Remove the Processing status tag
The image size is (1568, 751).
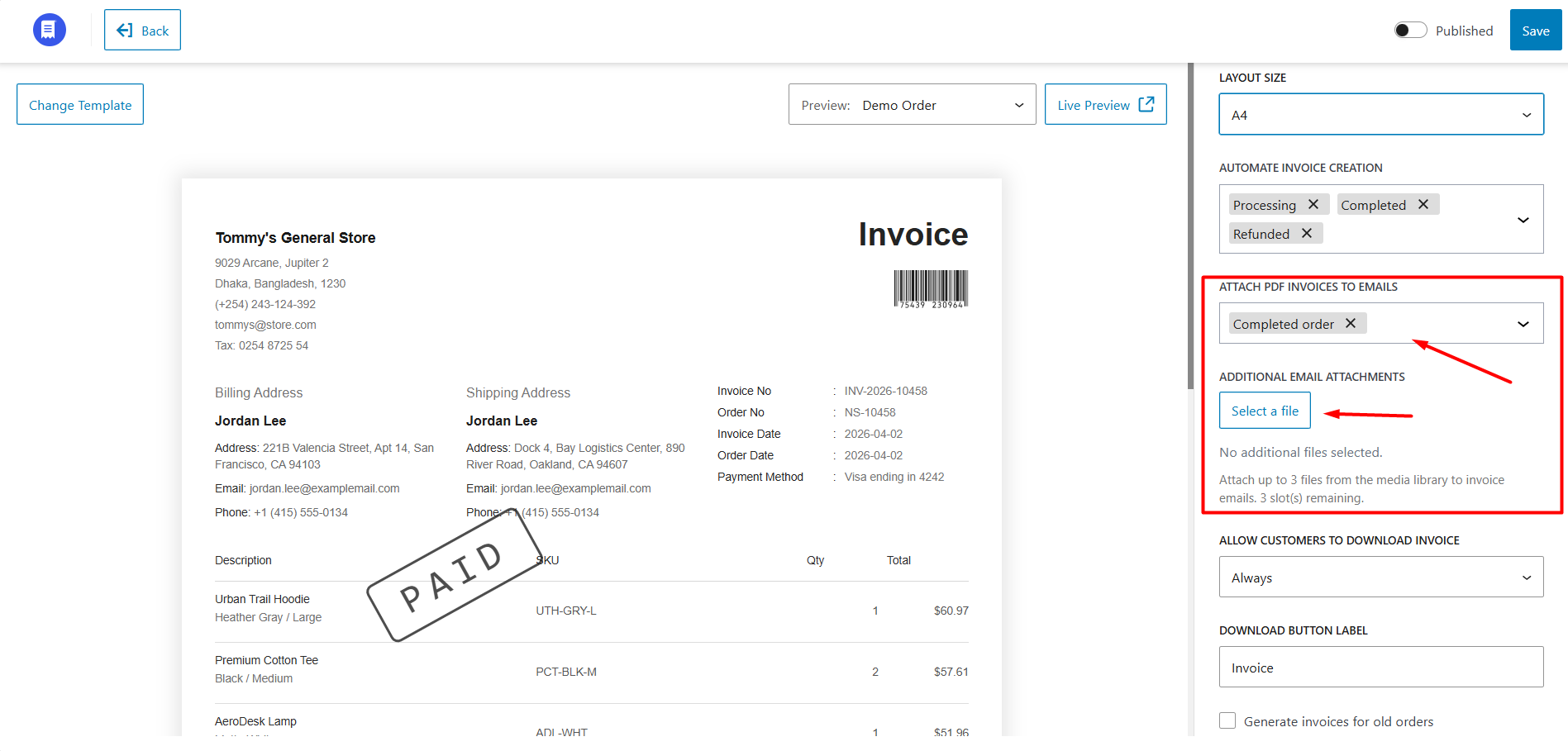(1313, 204)
